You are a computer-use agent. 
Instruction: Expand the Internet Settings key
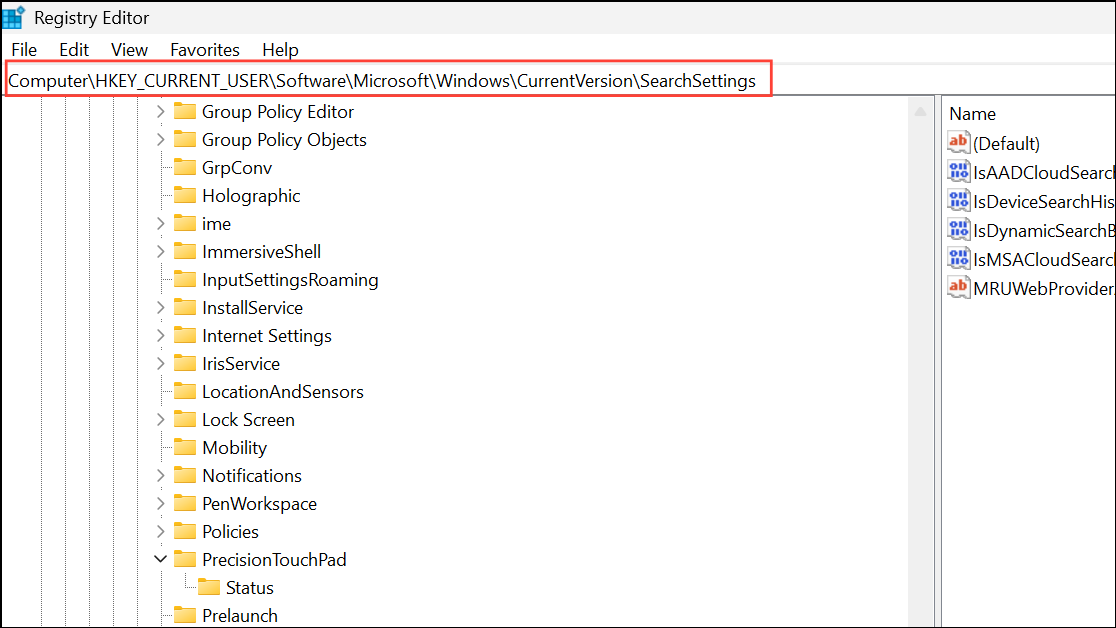point(161,335)
